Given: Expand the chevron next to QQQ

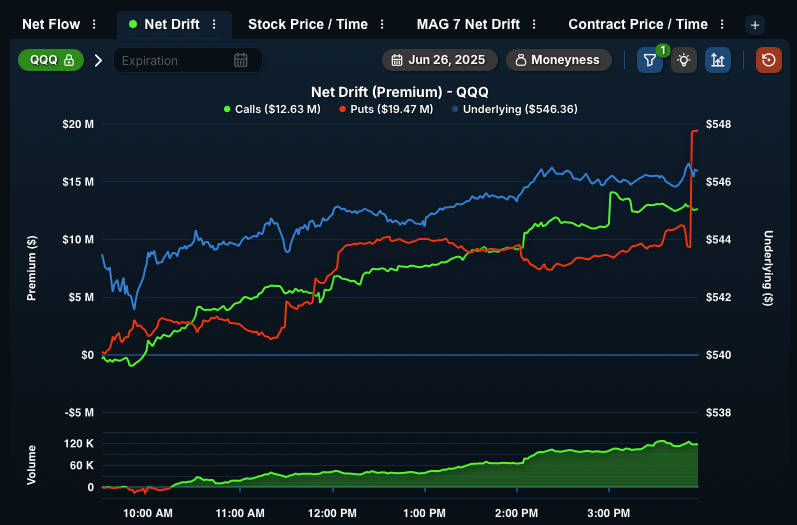Looking at the screenshot, I should 98,60.
